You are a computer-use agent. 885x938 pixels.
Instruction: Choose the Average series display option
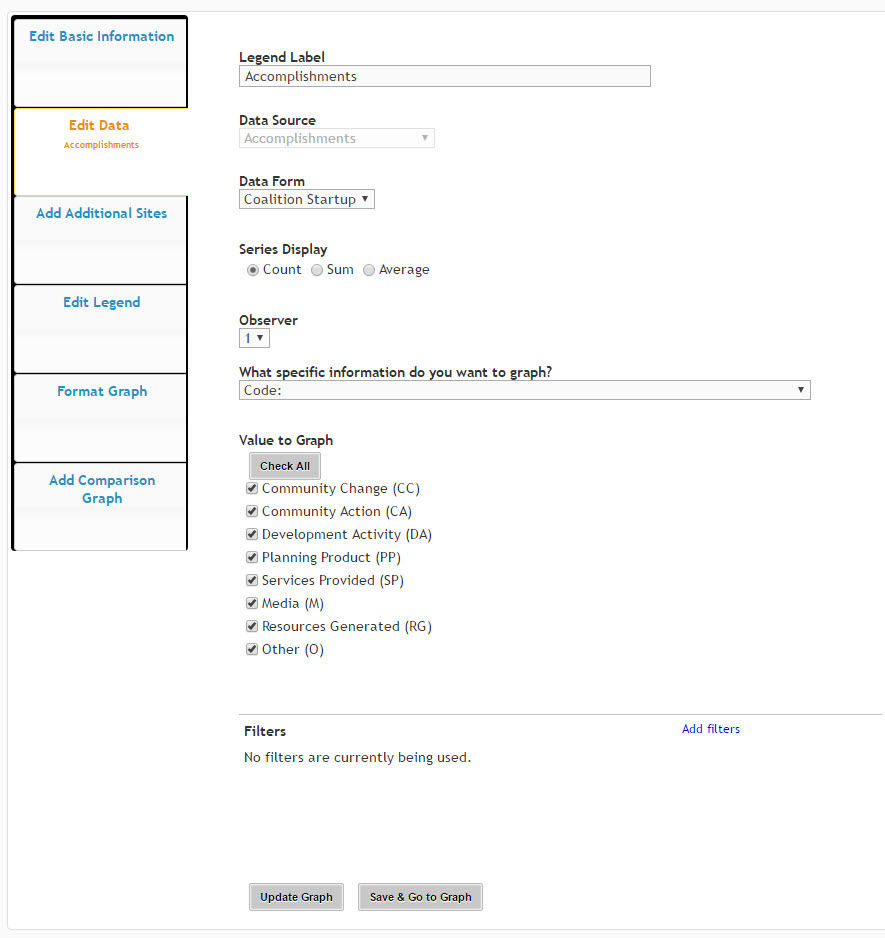tap(369, 270)
